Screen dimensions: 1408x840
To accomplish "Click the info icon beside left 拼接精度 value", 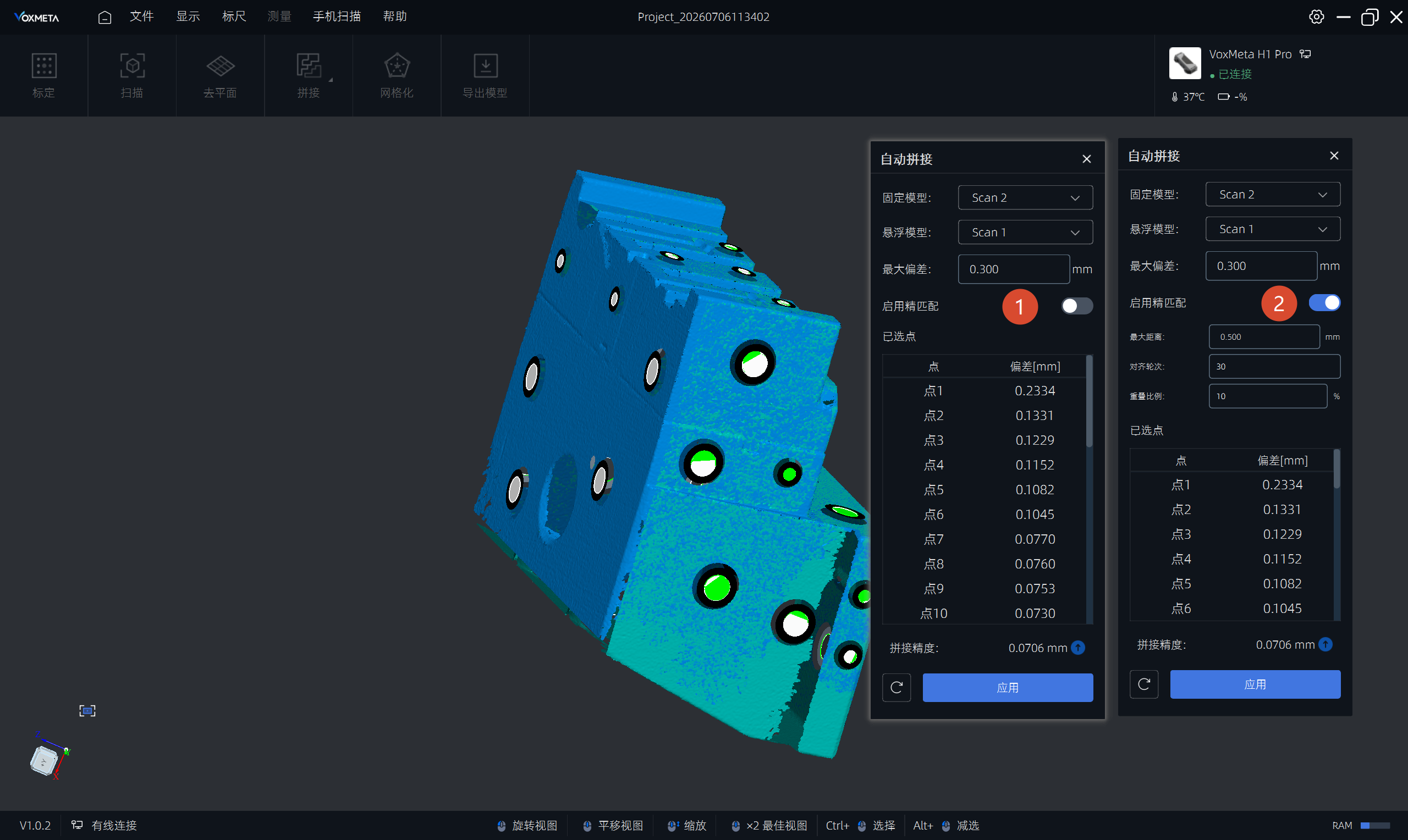I will 1078,648.
